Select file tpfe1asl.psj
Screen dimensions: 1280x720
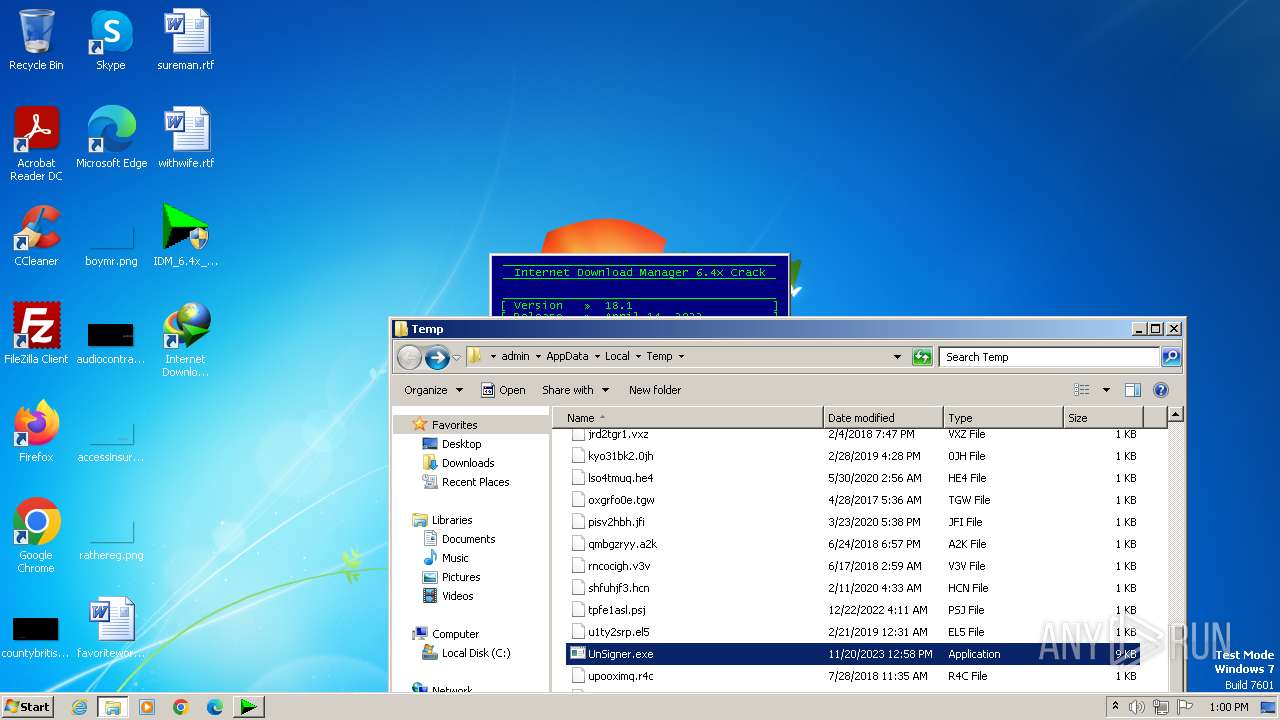[x=616, y=610]
